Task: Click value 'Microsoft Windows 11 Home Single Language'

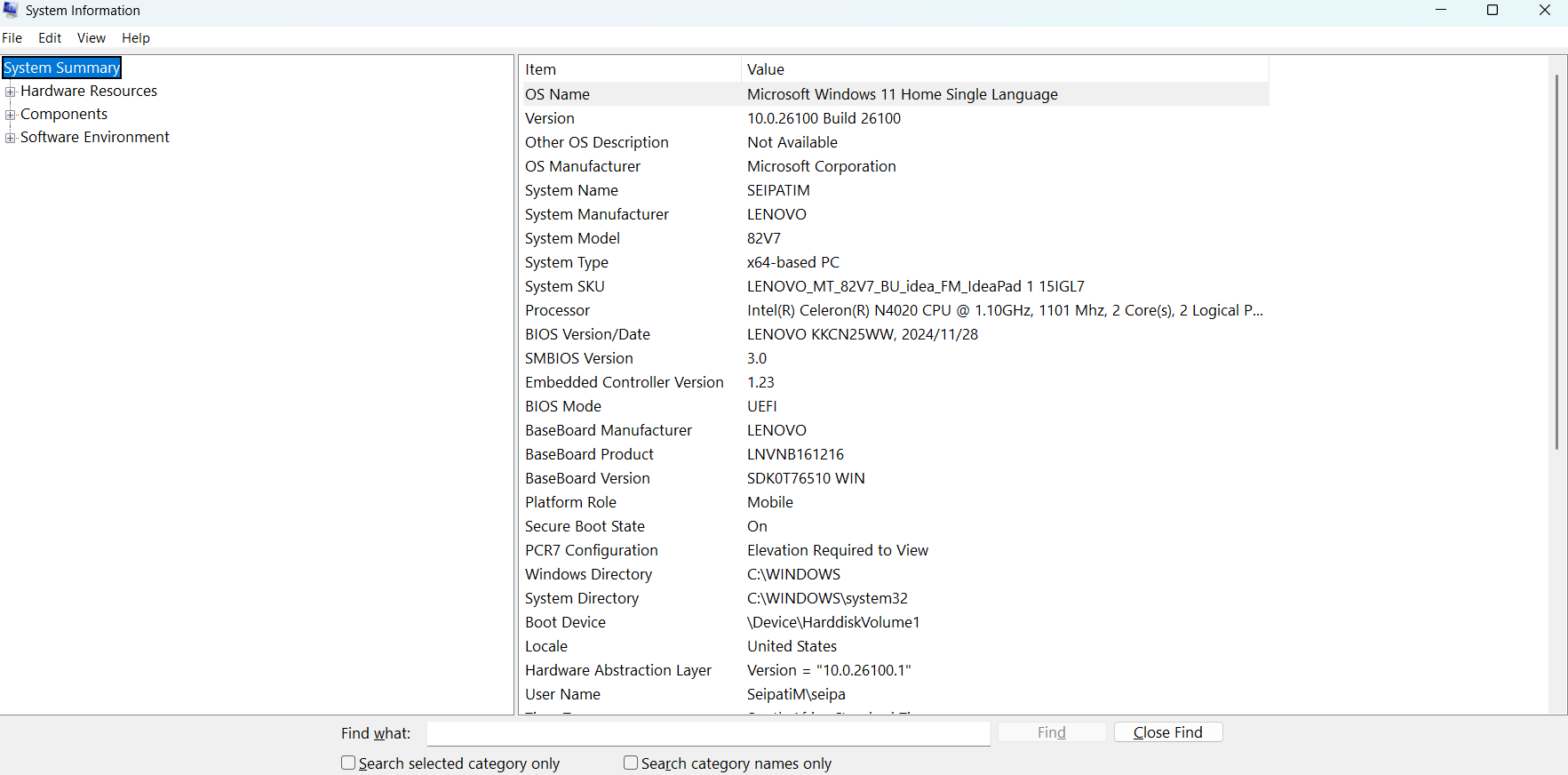Action: [x=903, y=94]
